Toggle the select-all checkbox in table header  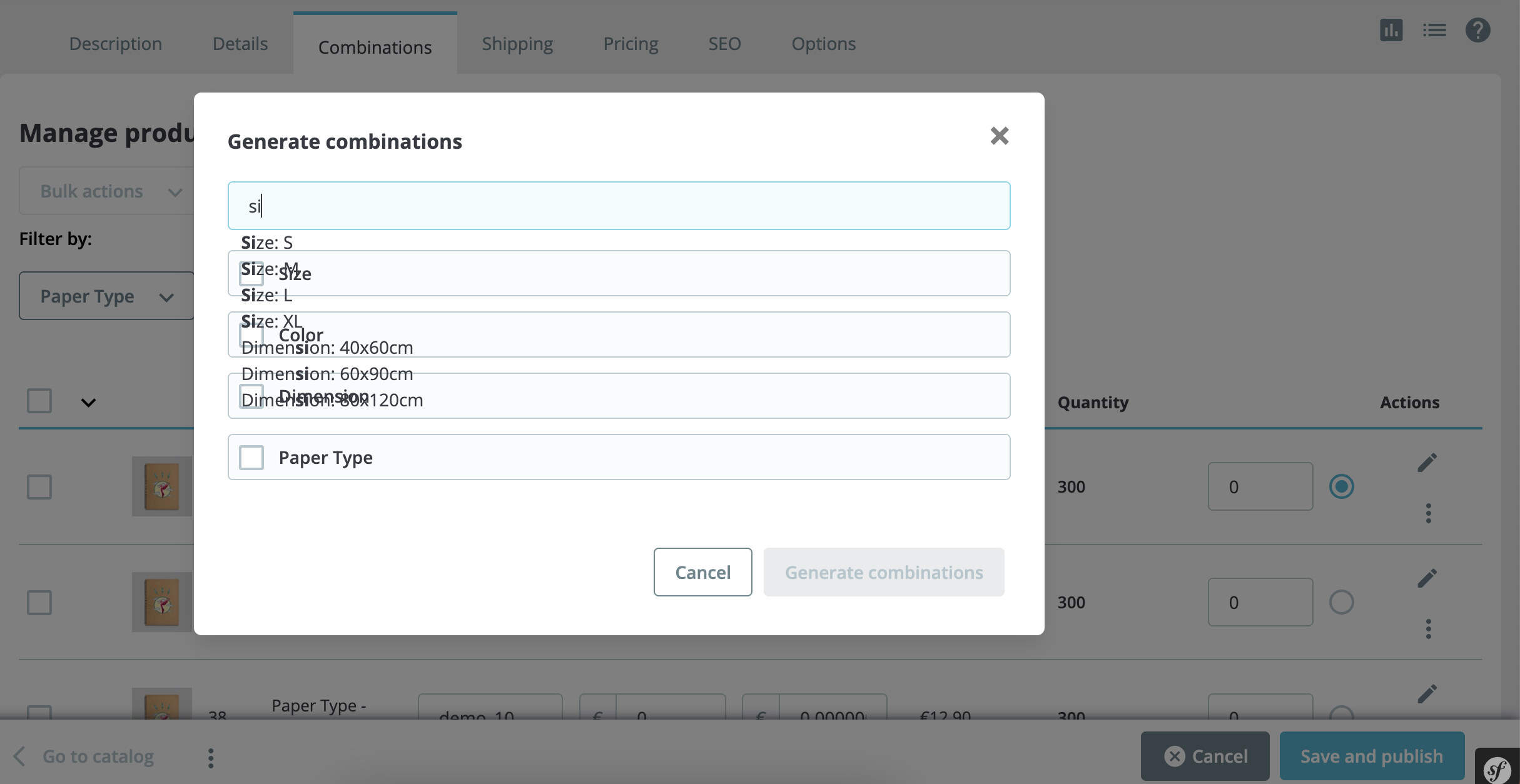39,400
